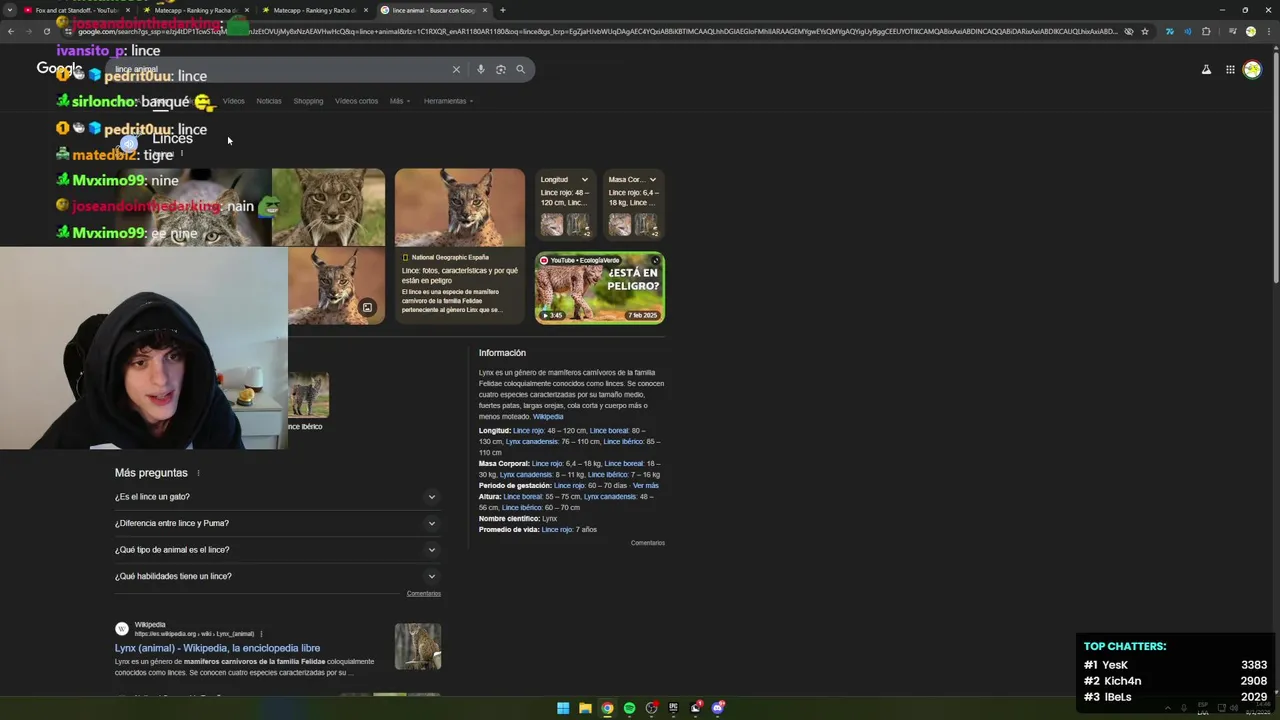The width and height of the screenshot is (1280, 720).
Task: Click the Chrome extensions icon
Action: [1206, 31]
